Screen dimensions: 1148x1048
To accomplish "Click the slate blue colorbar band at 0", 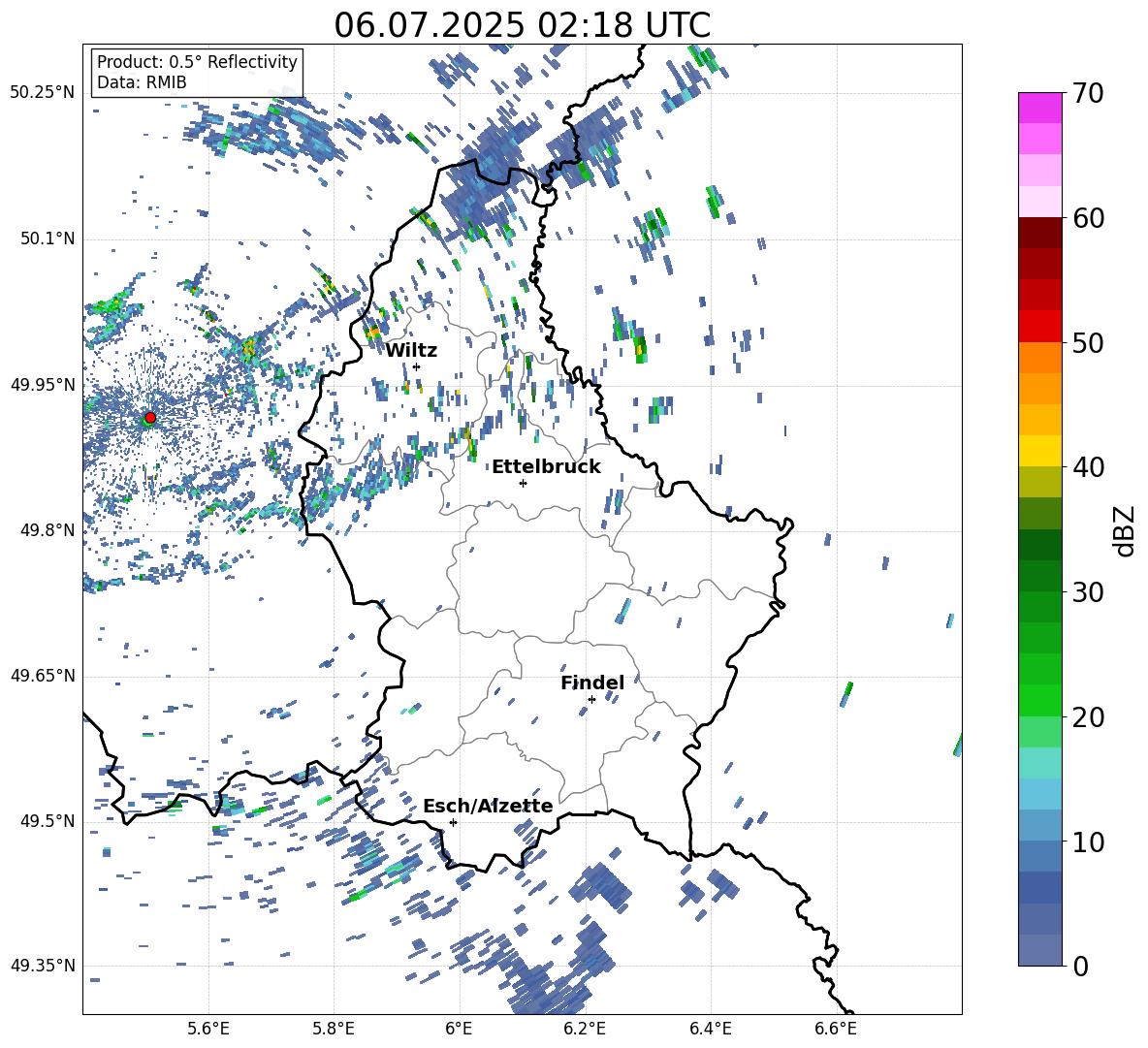I will pos(1039,950).
